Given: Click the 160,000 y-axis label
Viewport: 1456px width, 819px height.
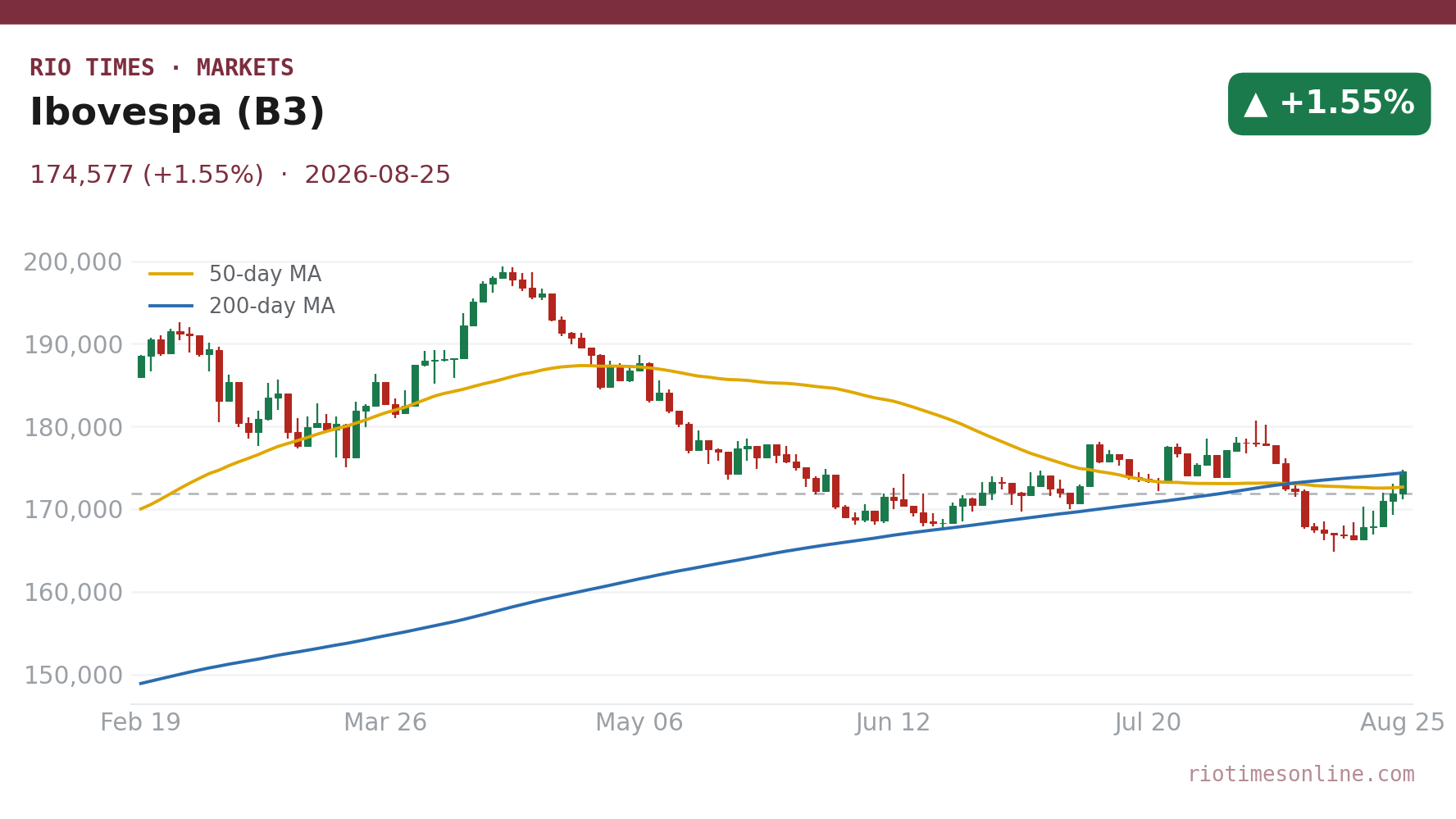Looking at the screenshot, I should [73, 593].
